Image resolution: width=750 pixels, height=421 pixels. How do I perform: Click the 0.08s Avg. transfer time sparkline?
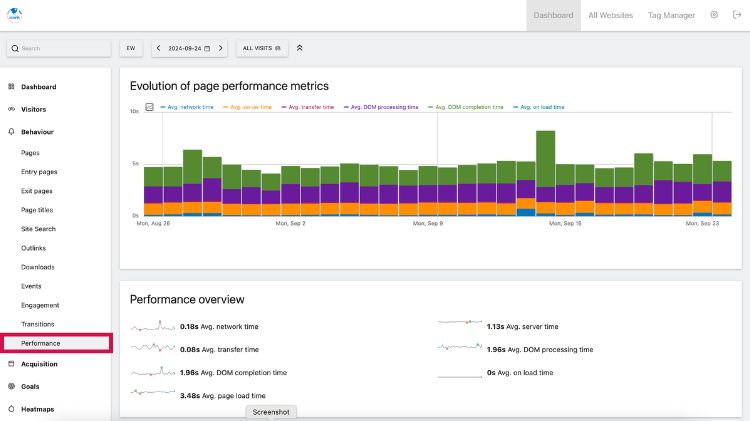pyautogui.click(x=153, y=347)
